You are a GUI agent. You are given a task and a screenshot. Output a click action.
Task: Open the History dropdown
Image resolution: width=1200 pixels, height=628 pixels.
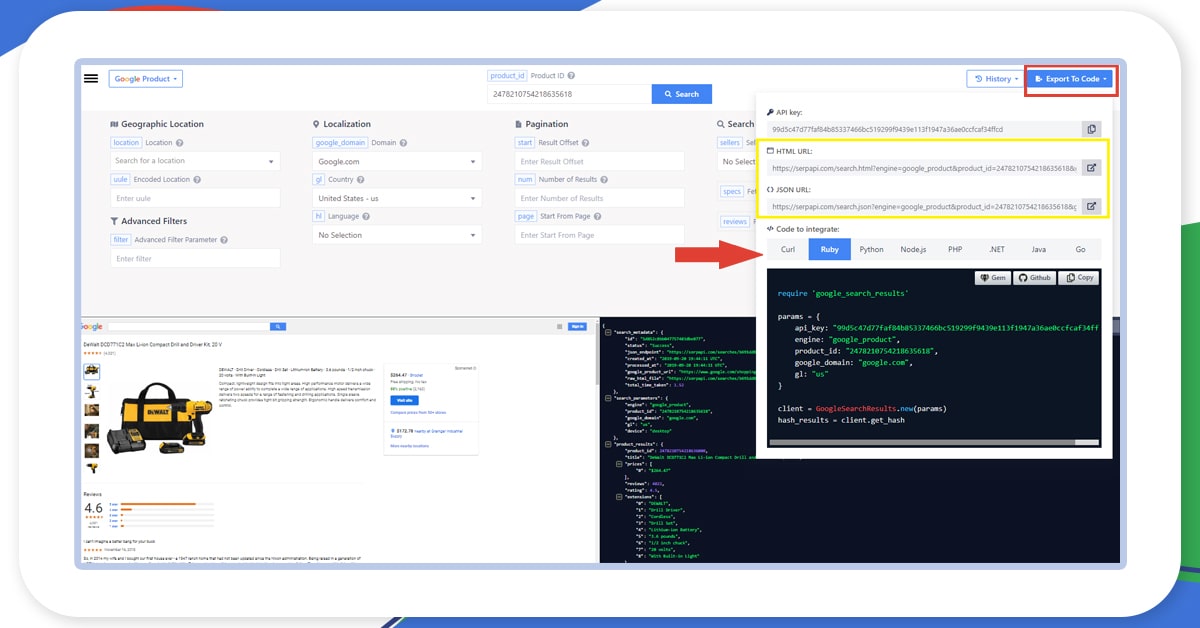(994, 78)
